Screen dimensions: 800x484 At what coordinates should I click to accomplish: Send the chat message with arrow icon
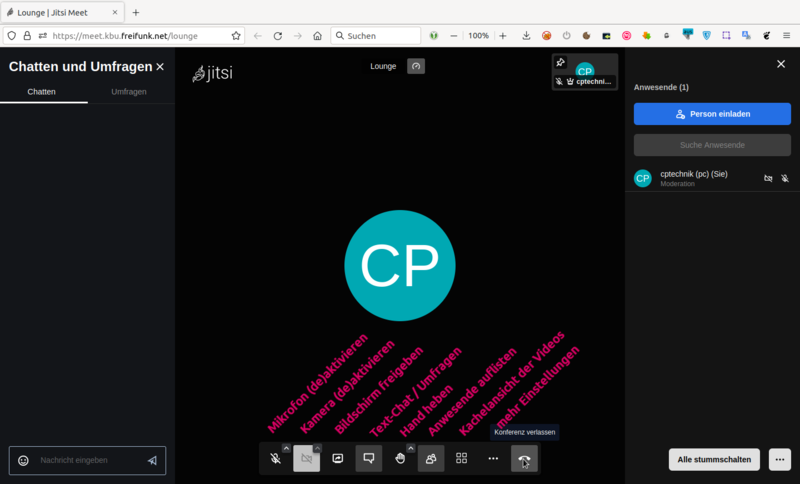(152, 461)
